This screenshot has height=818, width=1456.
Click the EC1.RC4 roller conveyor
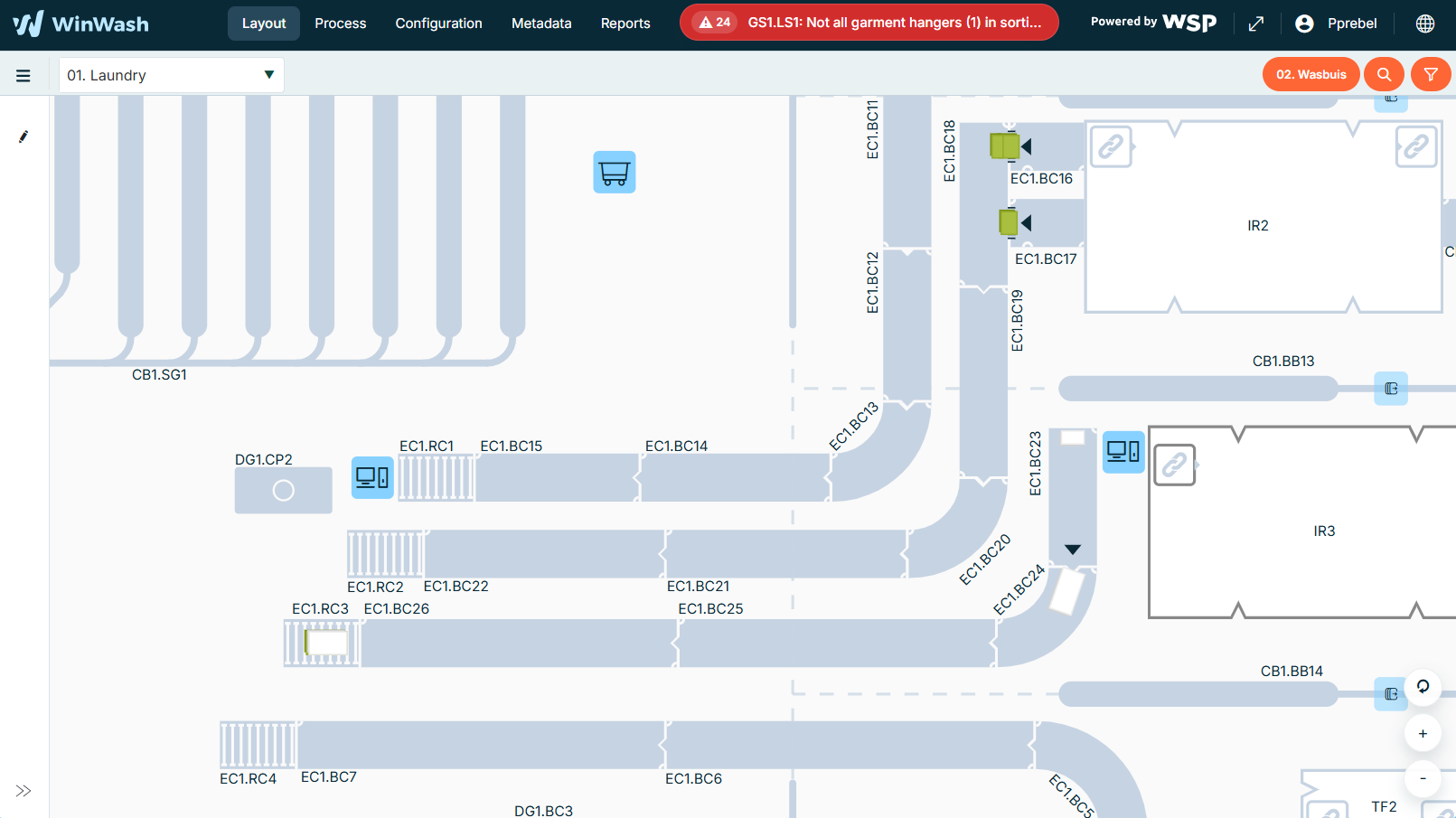click(258, 745)
